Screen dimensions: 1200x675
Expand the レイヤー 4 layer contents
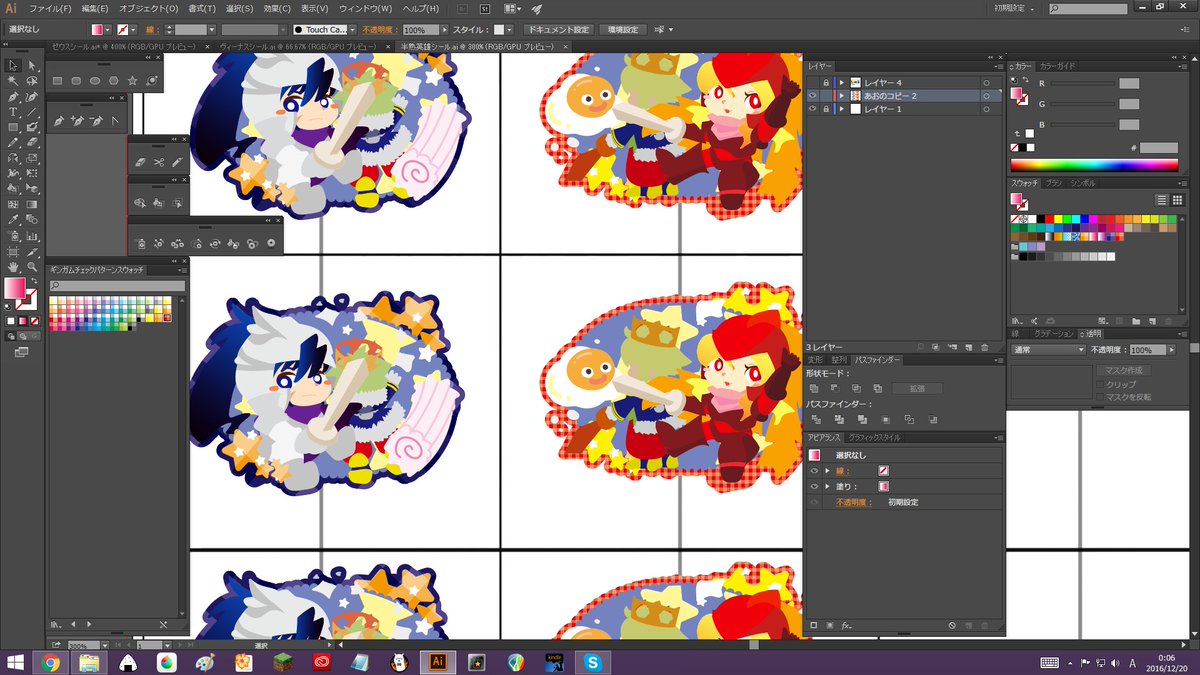(842, 82)
